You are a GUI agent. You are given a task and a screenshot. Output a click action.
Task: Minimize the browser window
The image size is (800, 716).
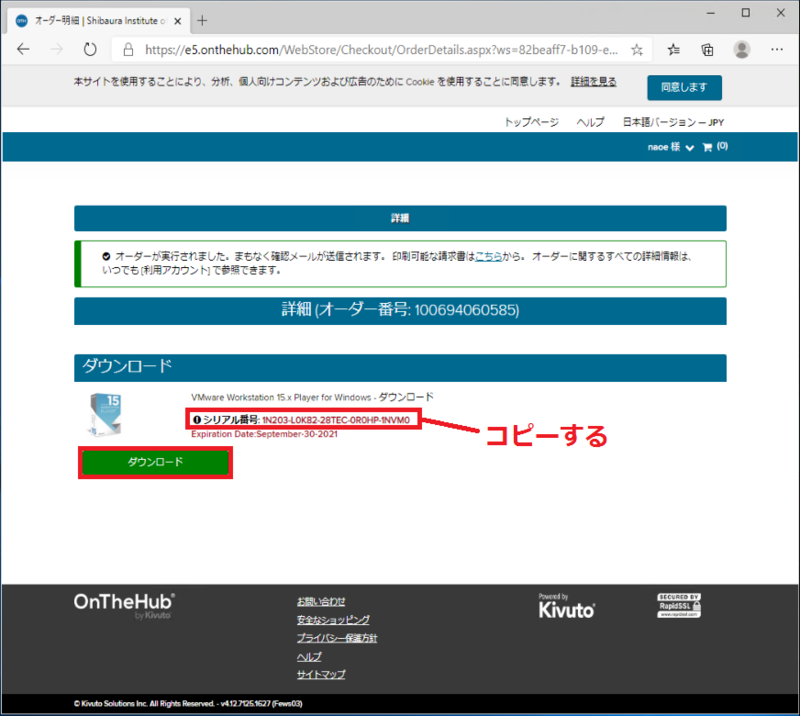point(711,13)
